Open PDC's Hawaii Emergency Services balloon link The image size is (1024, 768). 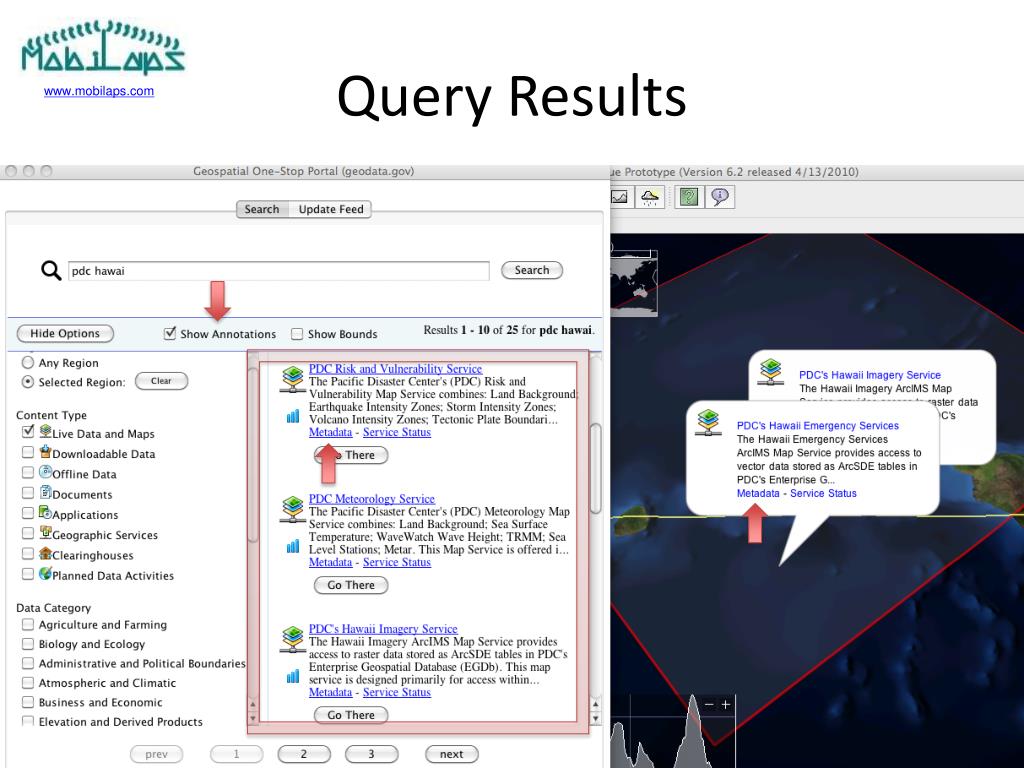[818, 425]
